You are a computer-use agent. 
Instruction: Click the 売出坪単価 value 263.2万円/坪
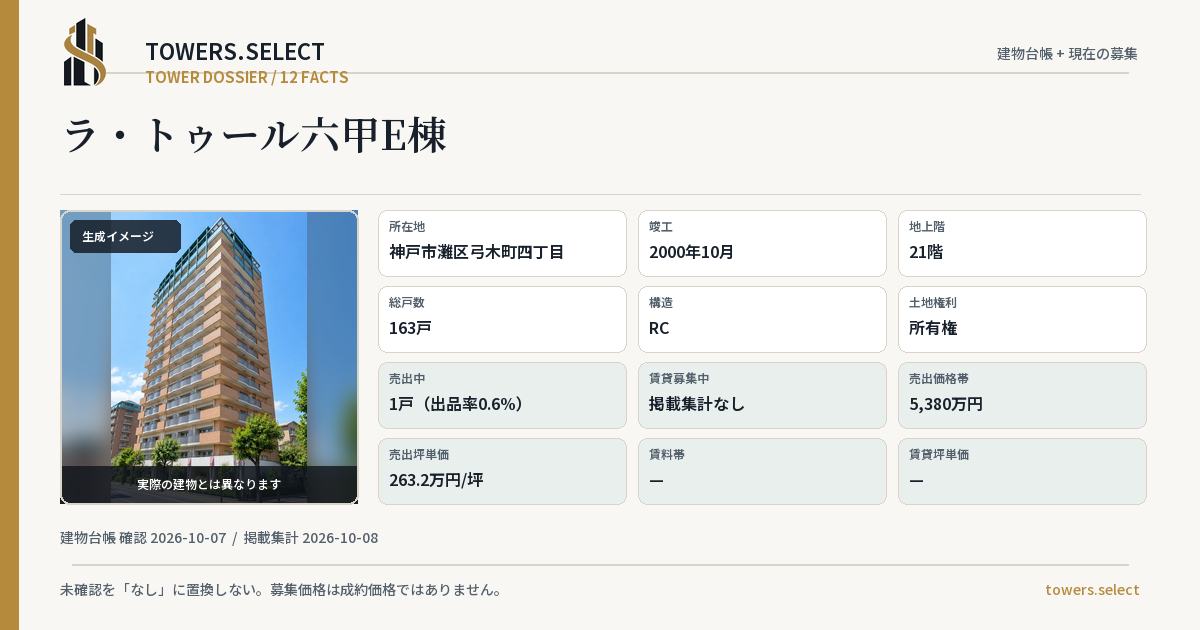[436, 480]
